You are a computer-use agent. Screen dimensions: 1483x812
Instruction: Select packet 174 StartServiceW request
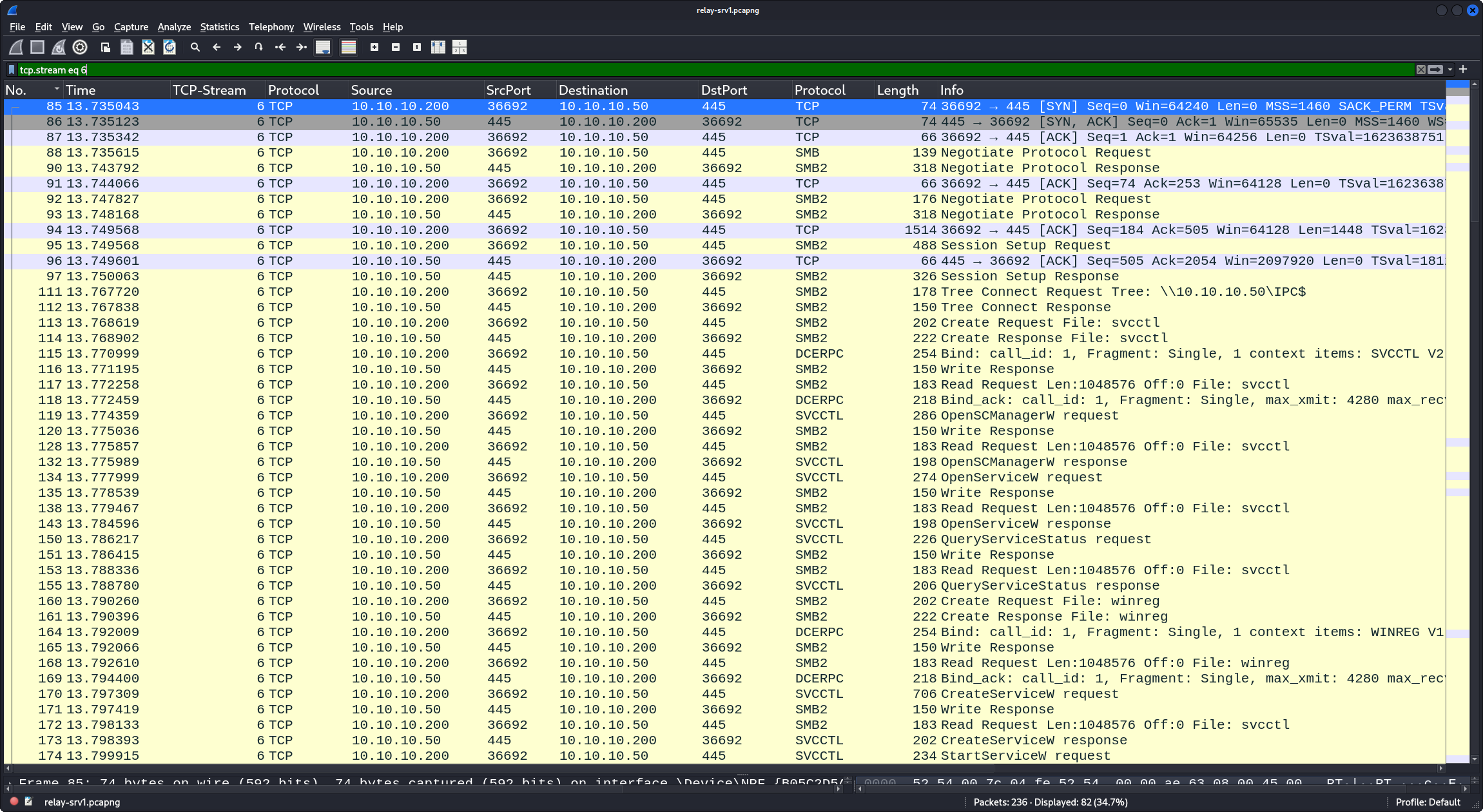pos(724,756)
